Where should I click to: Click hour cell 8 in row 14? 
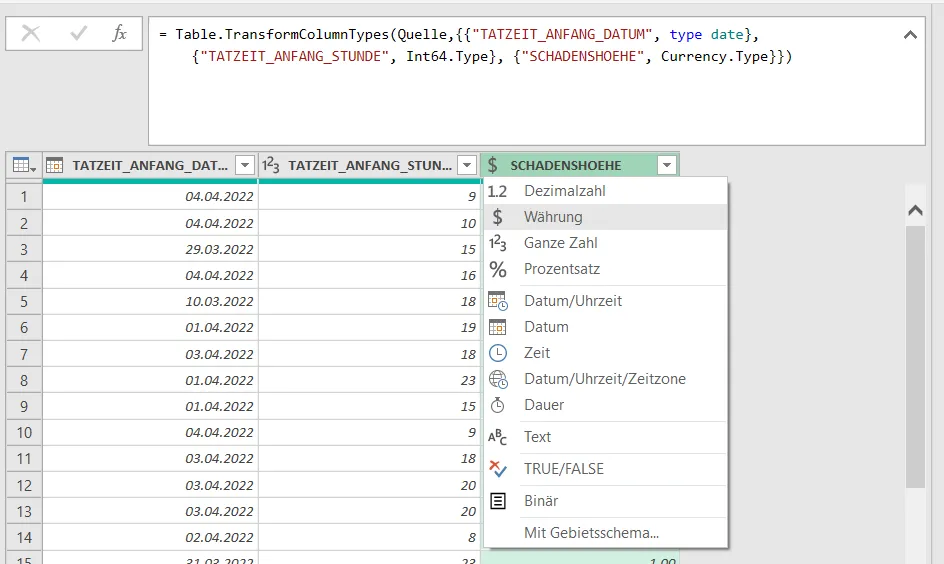coord(369,537)
